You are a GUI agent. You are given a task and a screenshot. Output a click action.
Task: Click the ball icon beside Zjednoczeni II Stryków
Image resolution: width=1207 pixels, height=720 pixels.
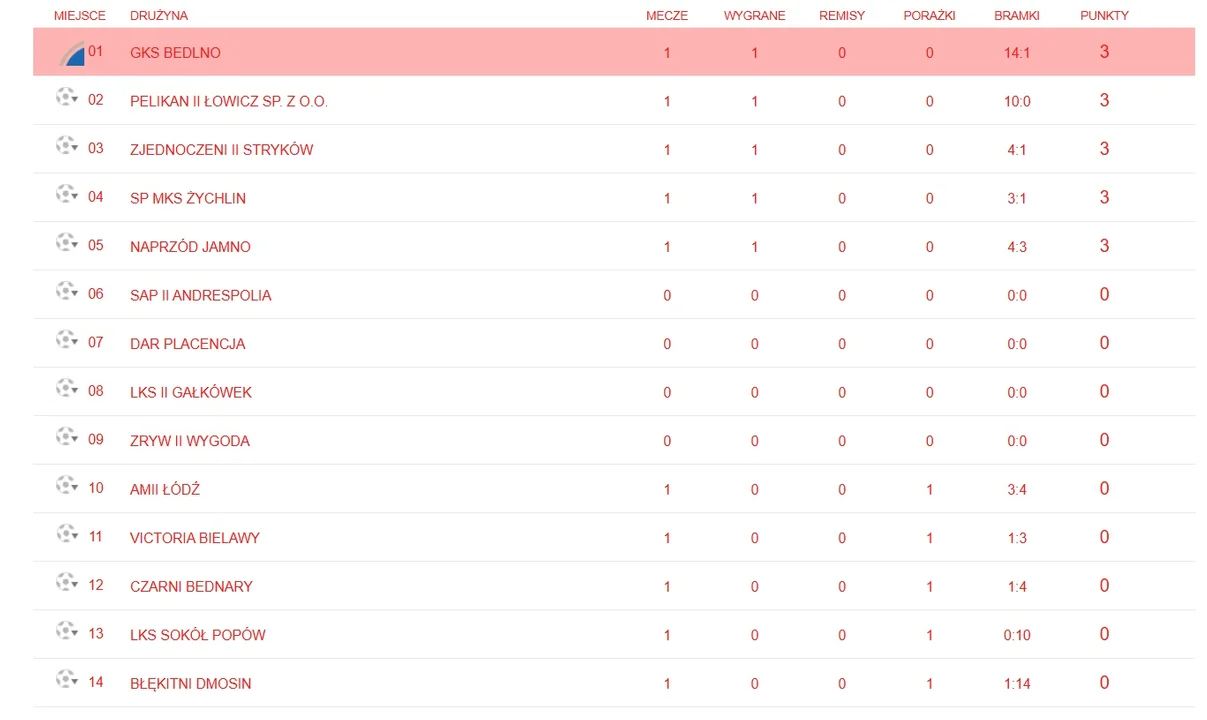66,146
